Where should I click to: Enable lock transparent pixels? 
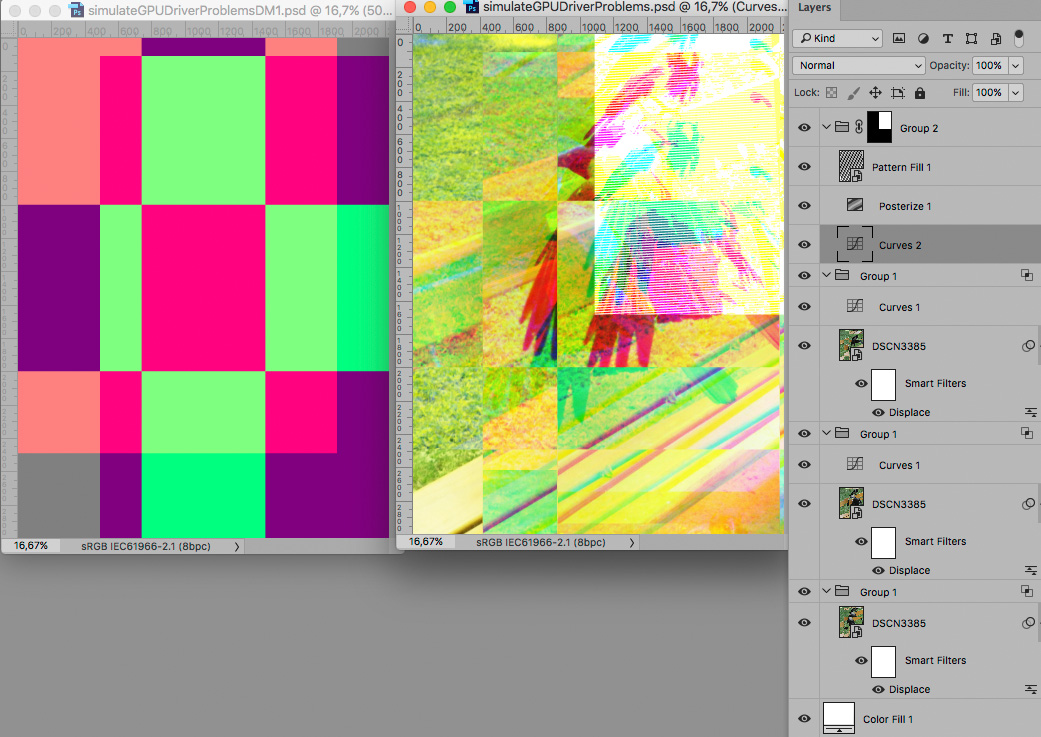(x=831, y=92)
